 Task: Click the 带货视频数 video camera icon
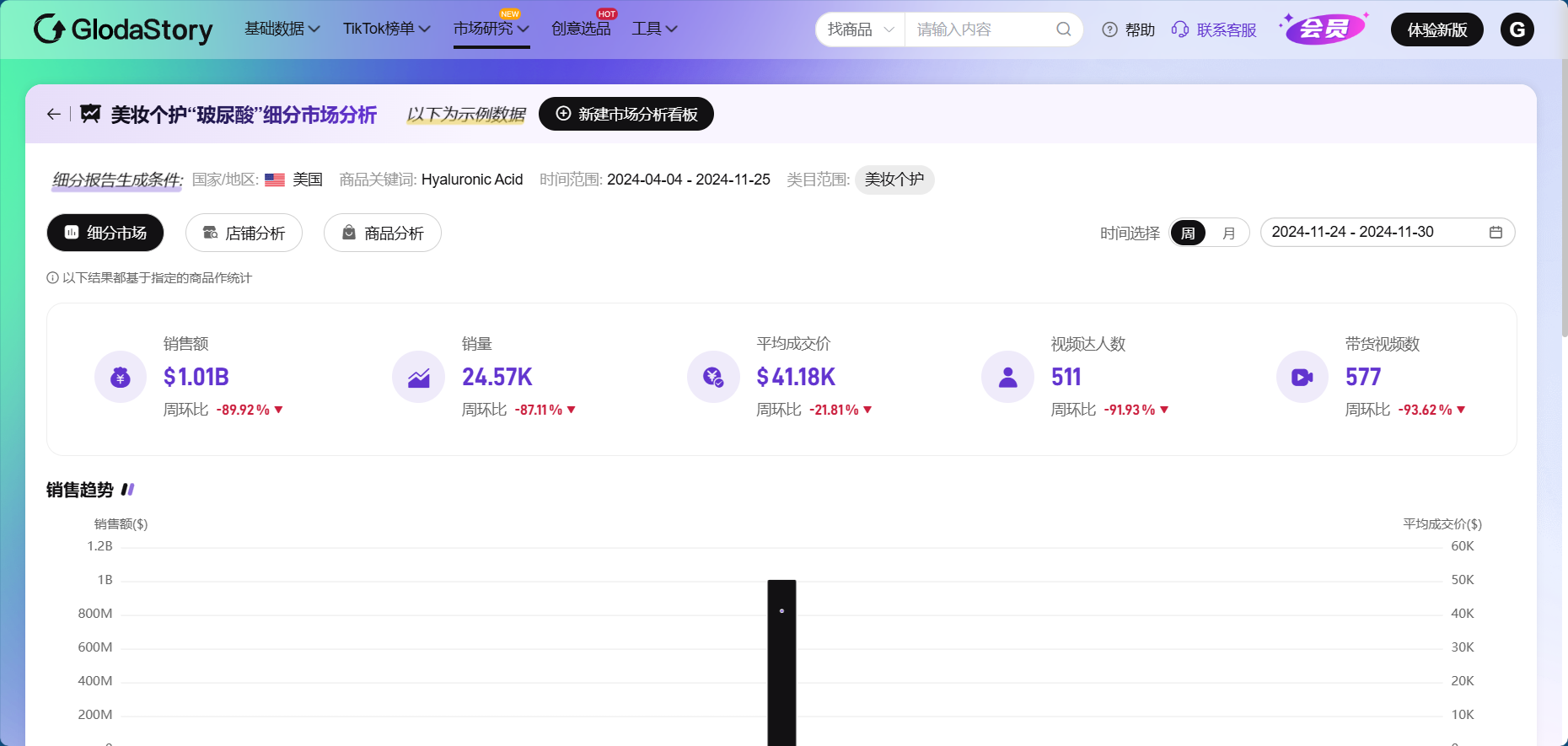pos(1302,378)
